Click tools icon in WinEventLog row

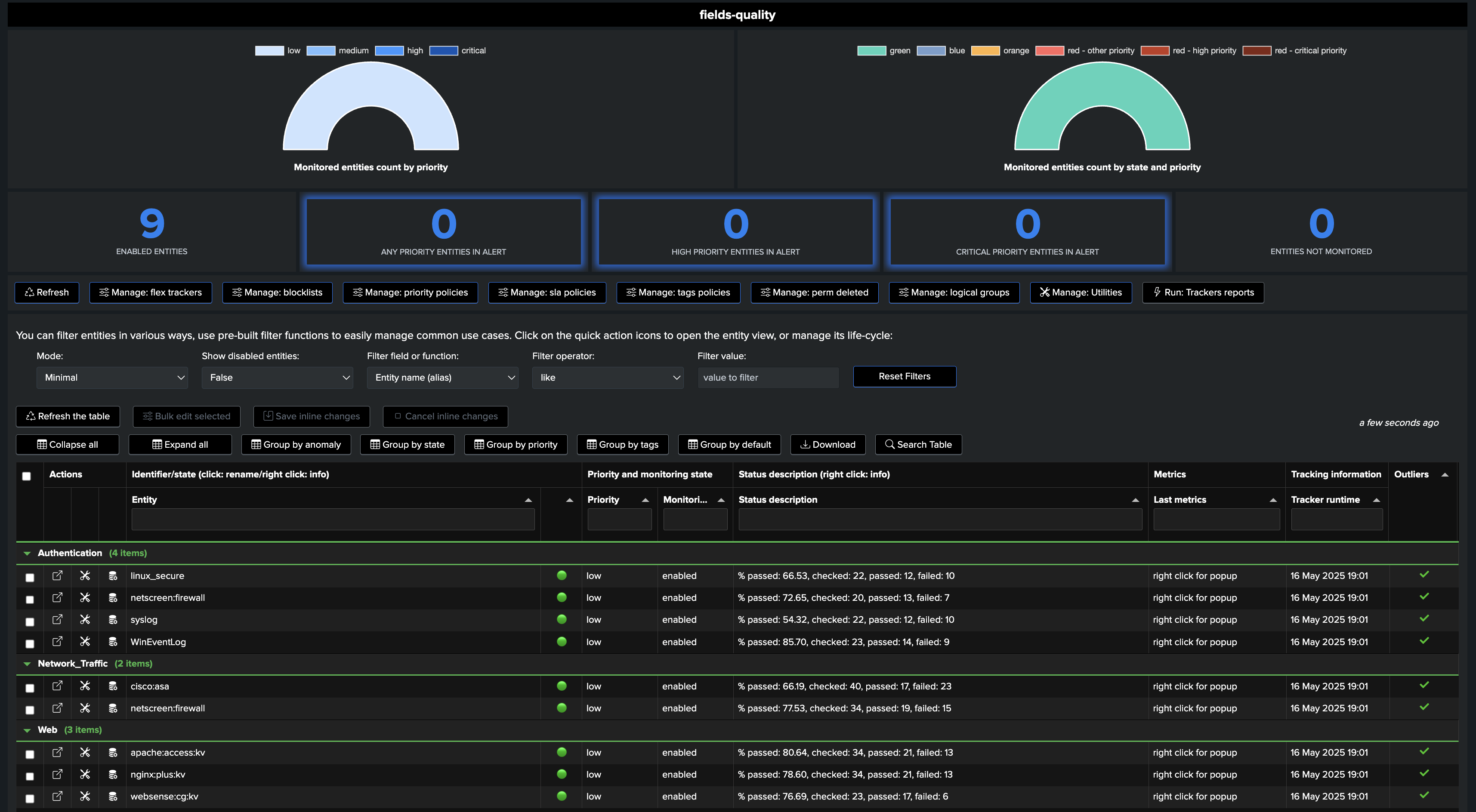coord(85,641)
